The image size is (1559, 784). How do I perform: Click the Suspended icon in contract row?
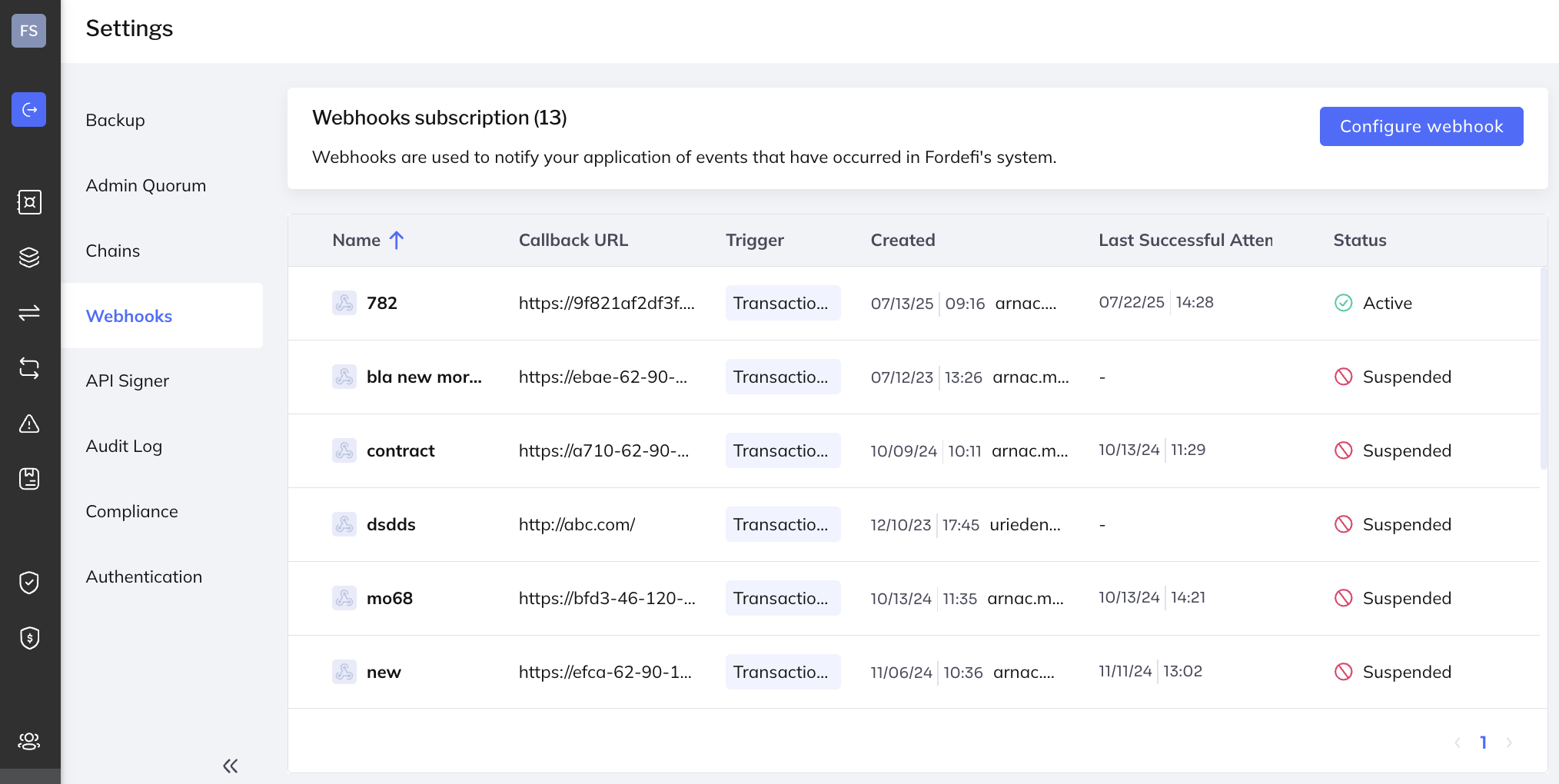coord(1343,450)
